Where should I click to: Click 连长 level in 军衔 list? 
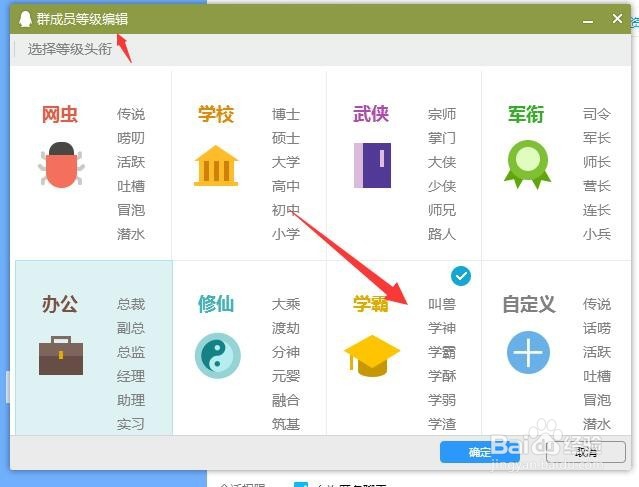(597, 210)
